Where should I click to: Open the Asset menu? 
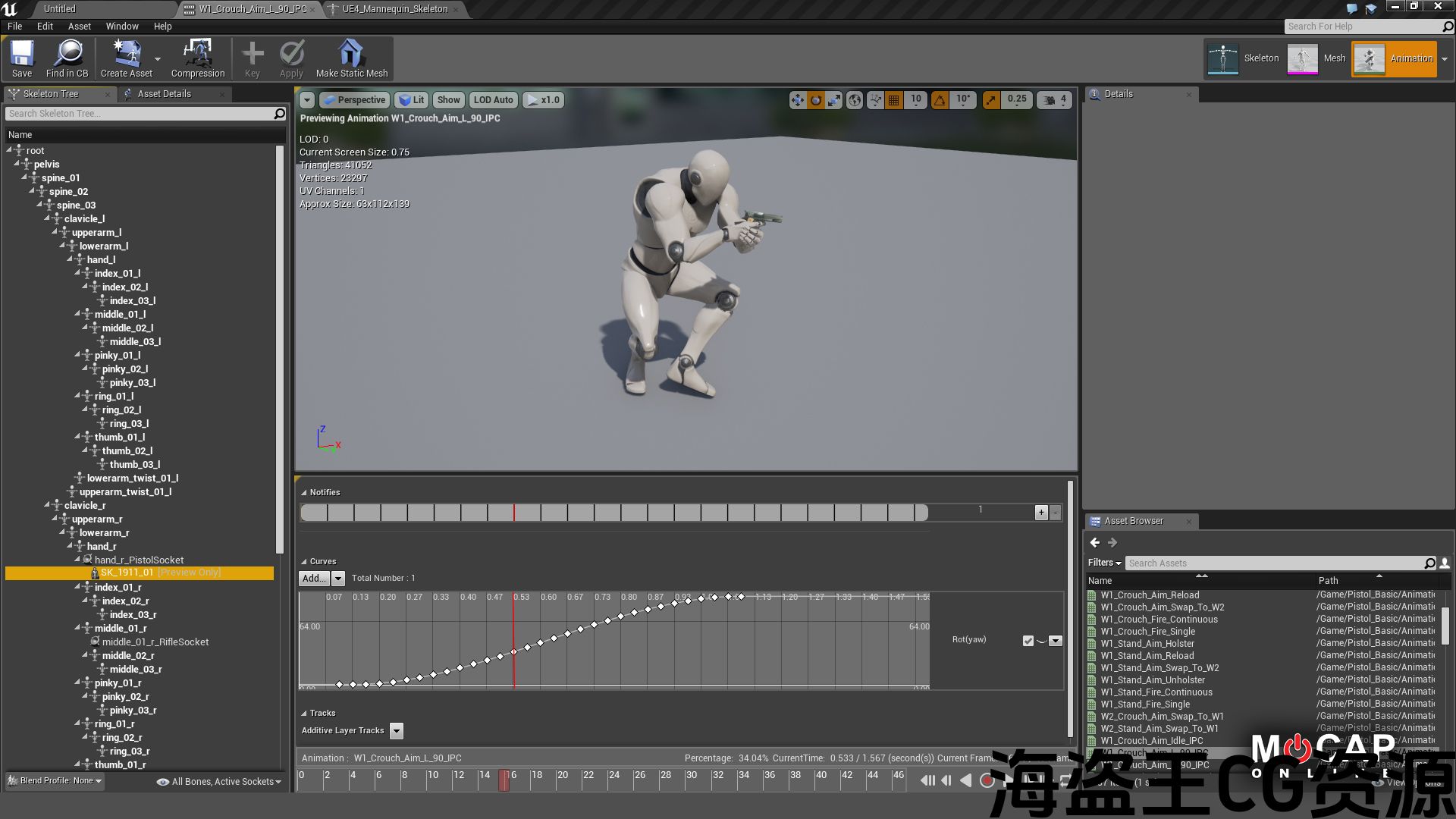(79, 26)
